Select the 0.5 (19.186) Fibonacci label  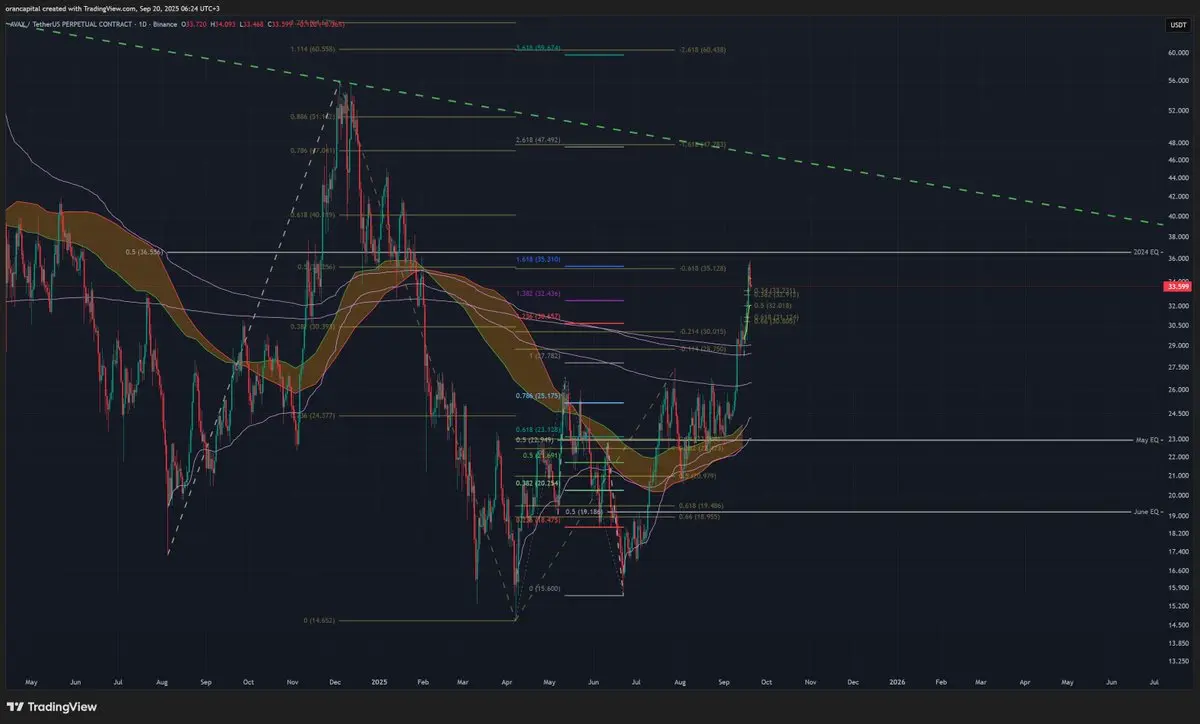(x=585, y=511)
